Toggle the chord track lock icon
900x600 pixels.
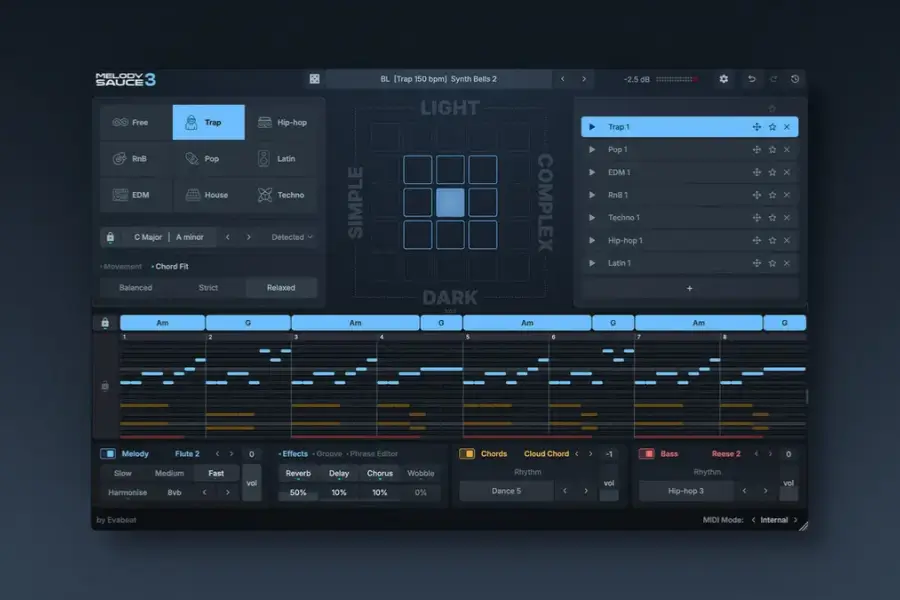(105, 323)
